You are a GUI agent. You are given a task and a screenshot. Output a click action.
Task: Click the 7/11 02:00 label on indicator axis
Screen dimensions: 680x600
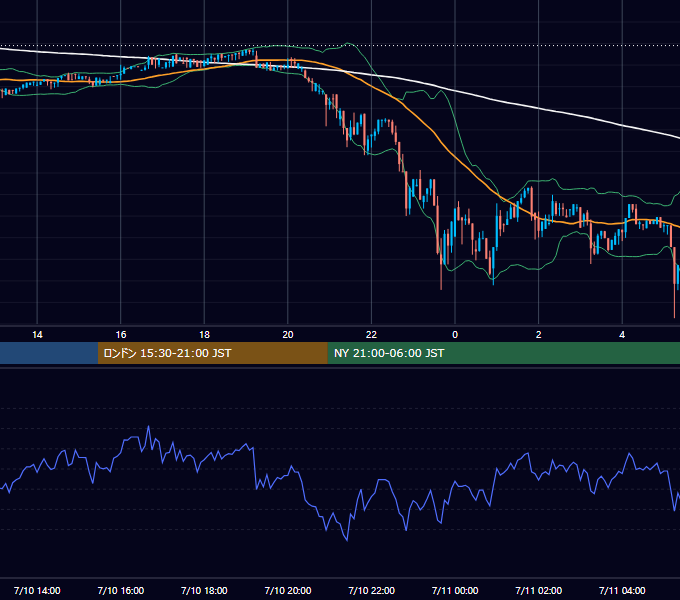(539, 590)
